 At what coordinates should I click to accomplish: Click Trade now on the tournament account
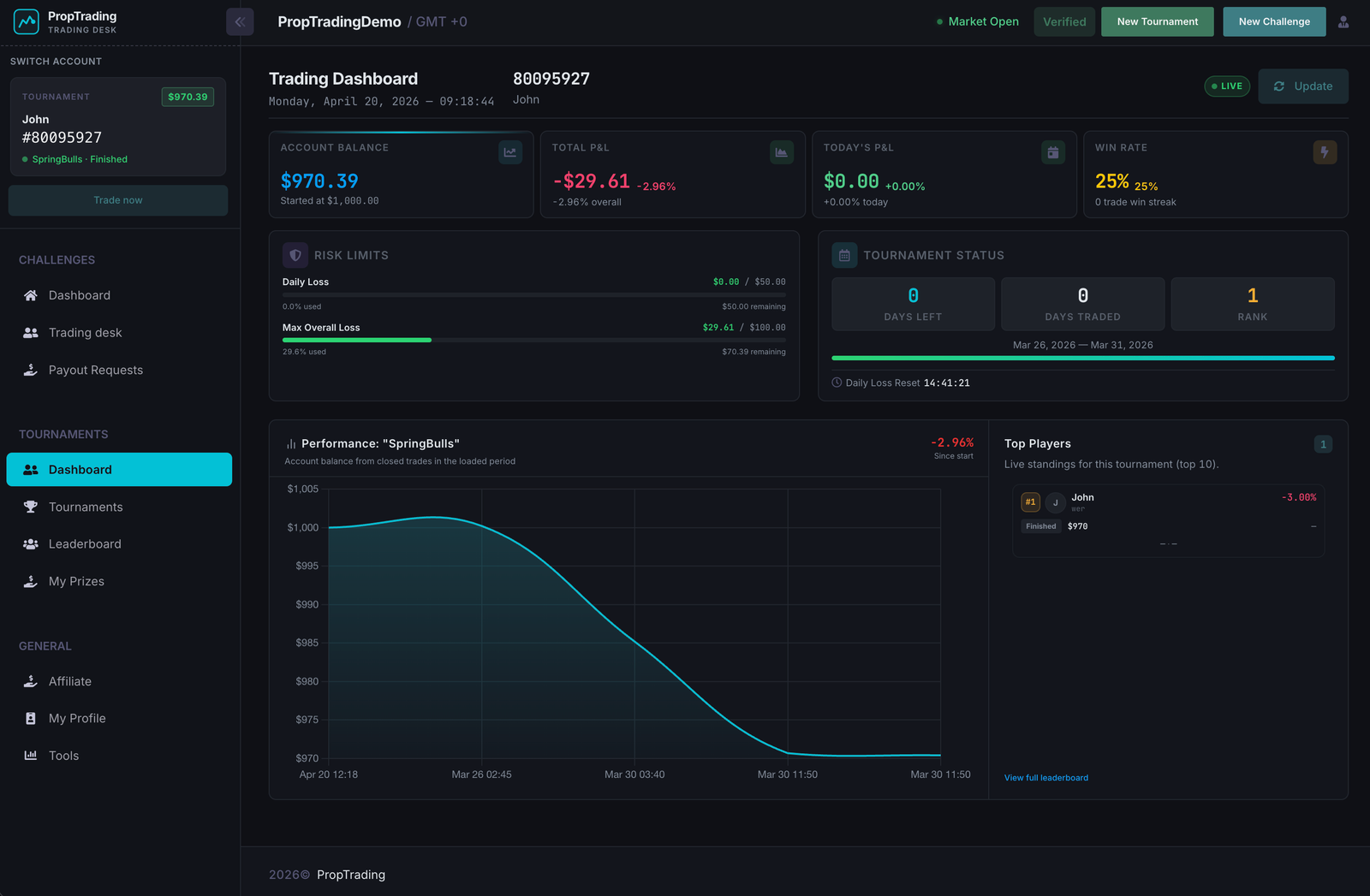(x=118, y=200)
